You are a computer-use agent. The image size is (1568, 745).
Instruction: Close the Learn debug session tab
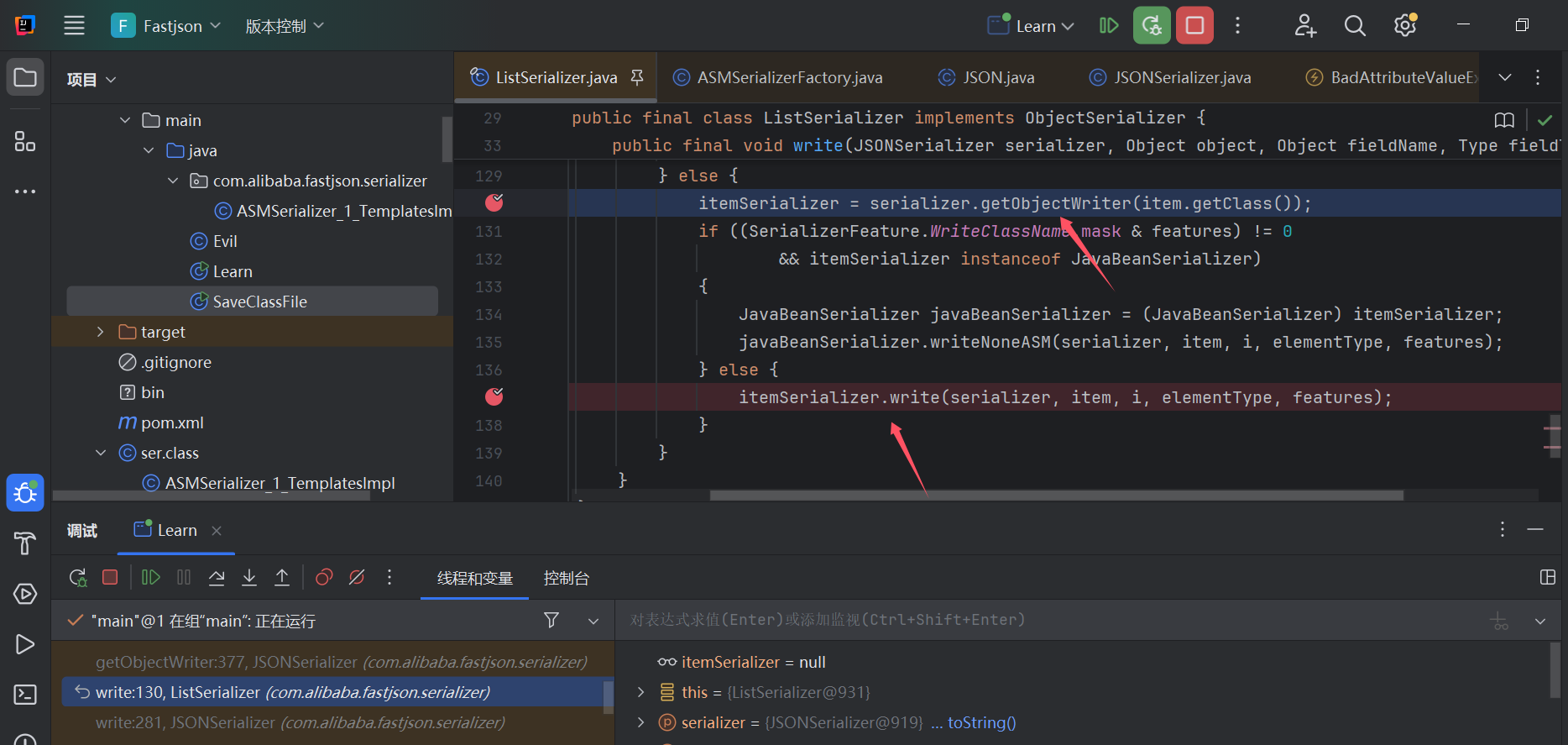click(x=217, y=531)
